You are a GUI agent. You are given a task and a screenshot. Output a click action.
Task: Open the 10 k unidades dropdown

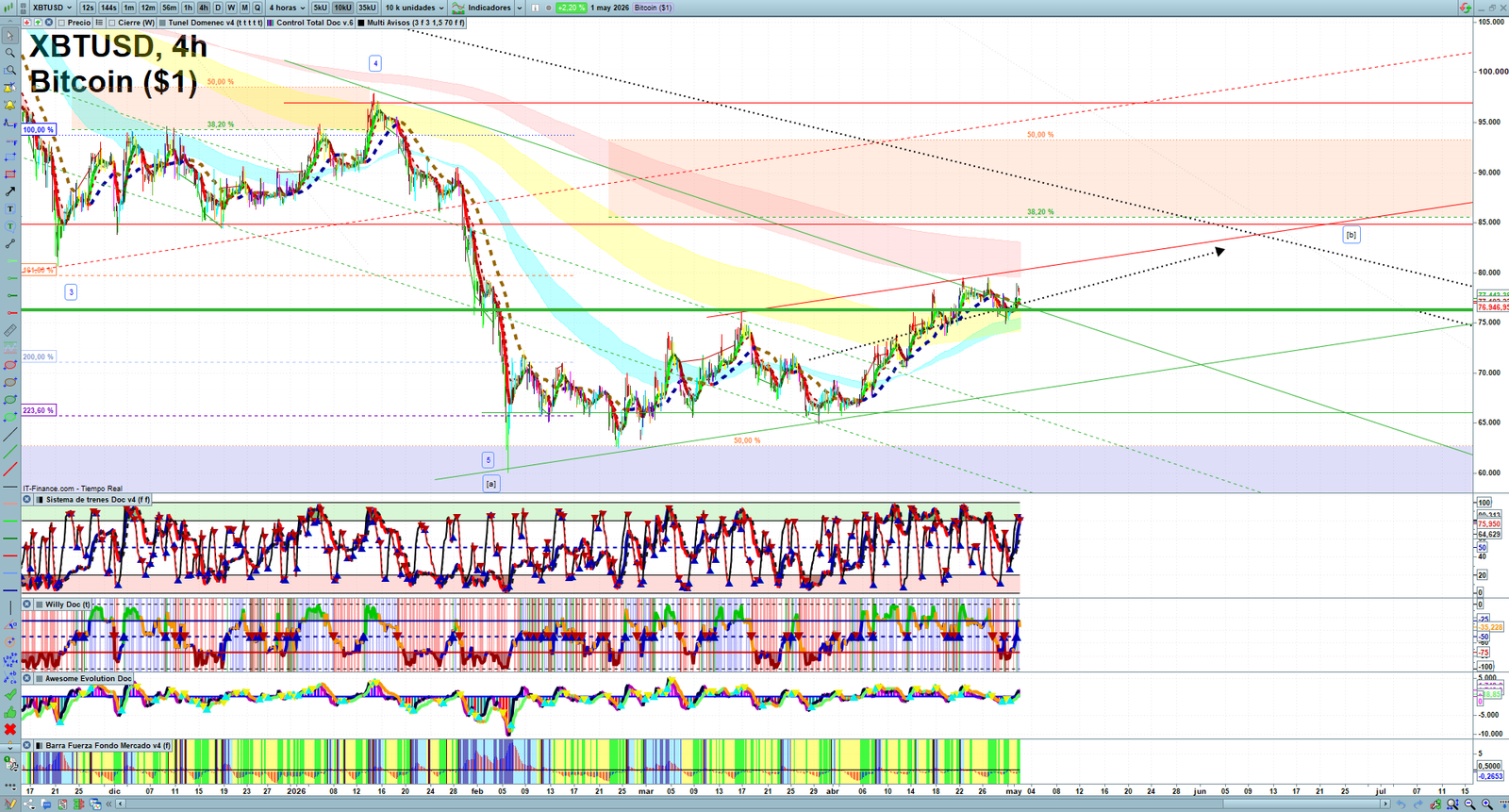414,8
